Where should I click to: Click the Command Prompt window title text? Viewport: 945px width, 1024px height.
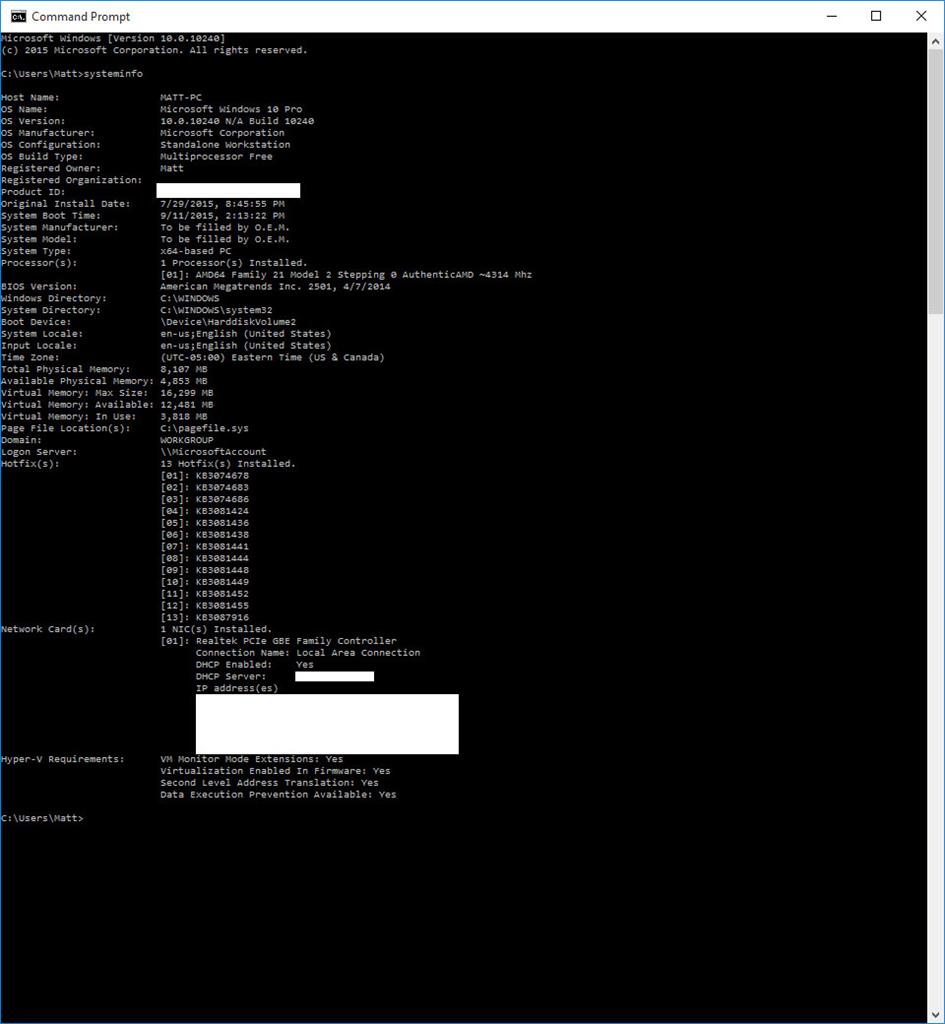click(x=80, y=16)
